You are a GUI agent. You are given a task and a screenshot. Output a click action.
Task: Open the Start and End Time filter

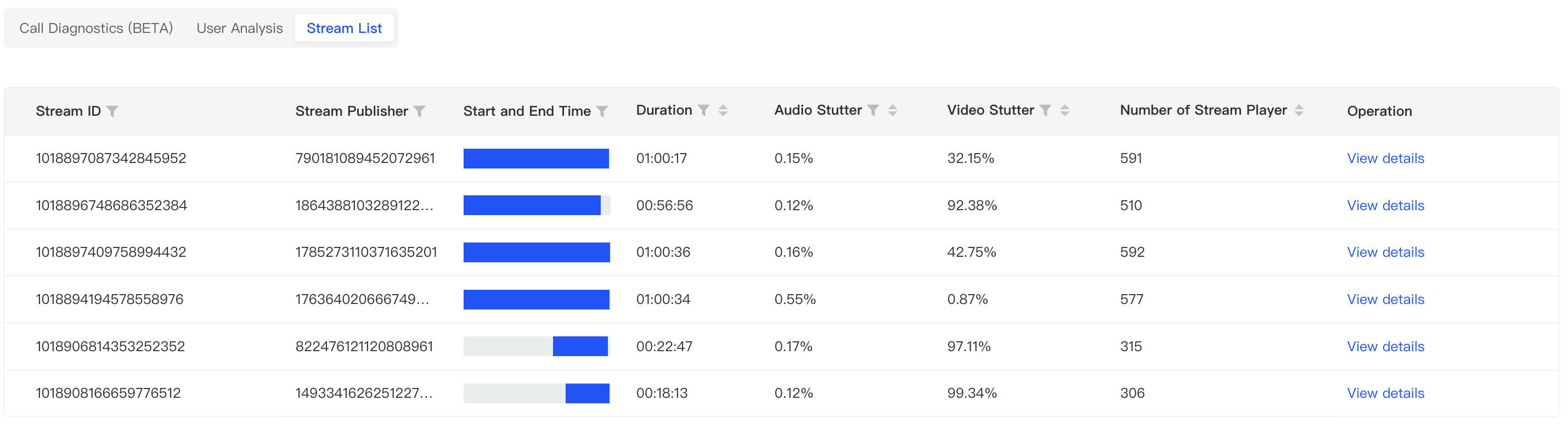tap(602, 111)
